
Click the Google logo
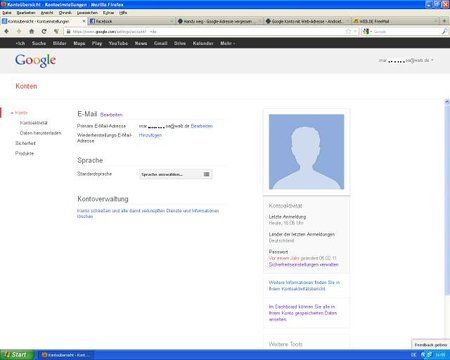click(x=35, y=61)
